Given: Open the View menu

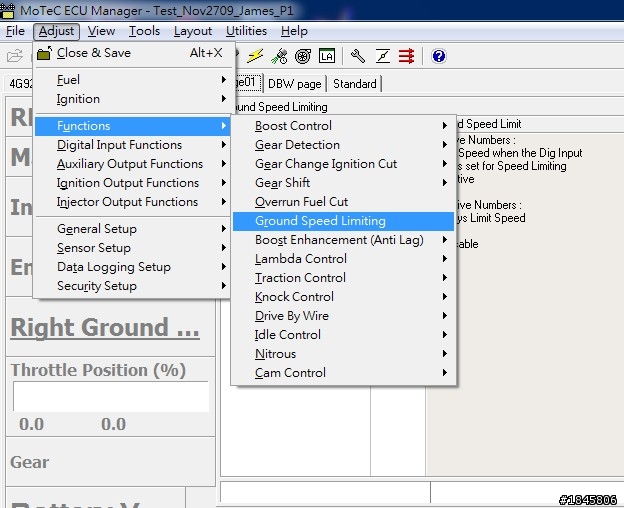Looking at the screenshot, I should tap(101, 31).
